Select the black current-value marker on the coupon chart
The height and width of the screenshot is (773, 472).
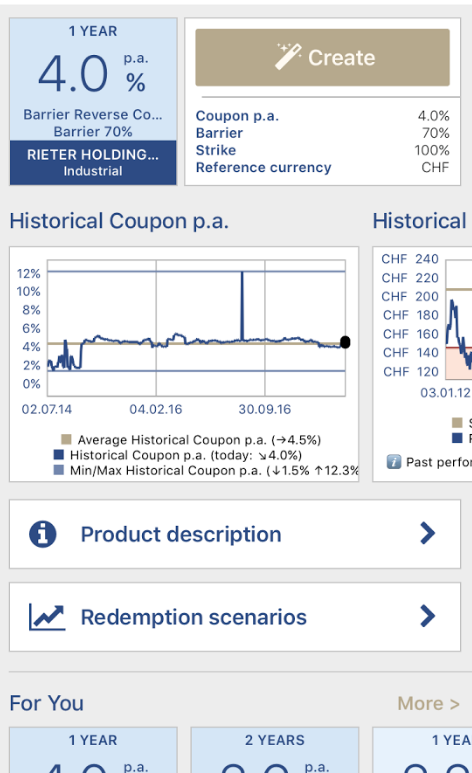click(x=345, y=342)
